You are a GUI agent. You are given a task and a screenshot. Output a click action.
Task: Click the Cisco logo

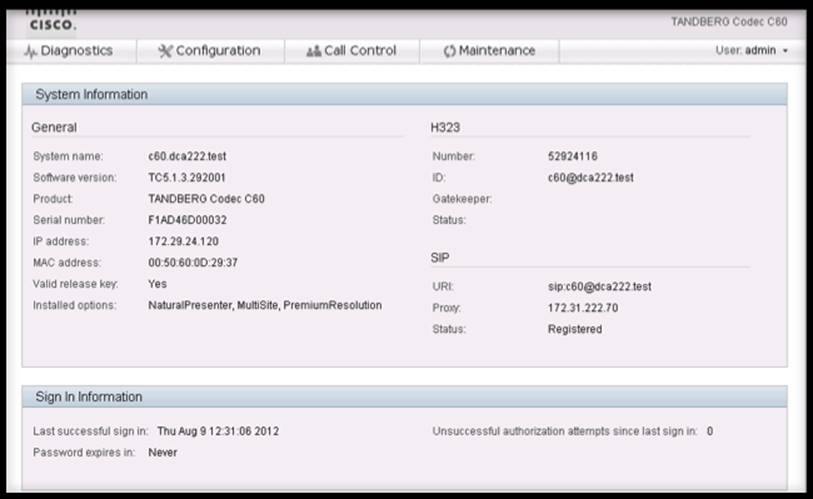click(51, 19)
